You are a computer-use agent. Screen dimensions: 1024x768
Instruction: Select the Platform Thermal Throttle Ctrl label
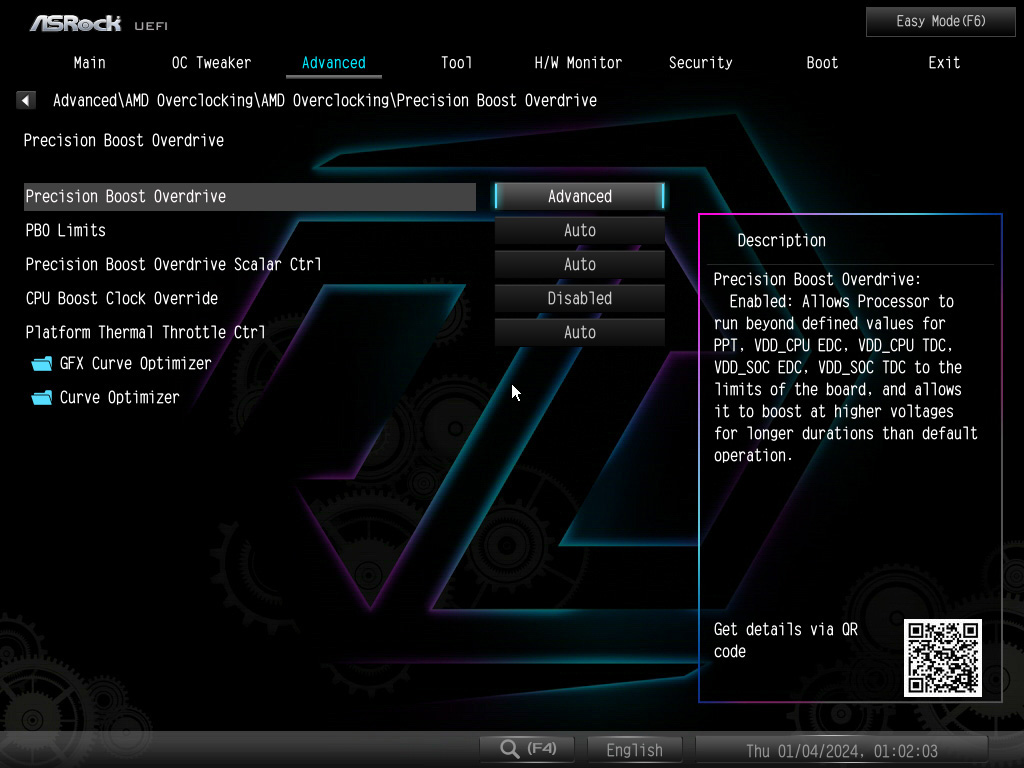(145, 332)
